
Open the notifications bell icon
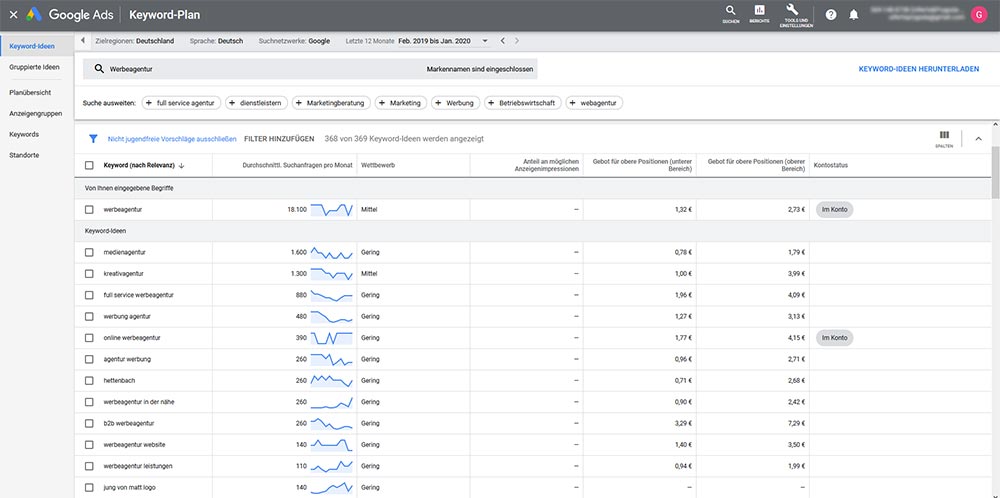[853, 15]
